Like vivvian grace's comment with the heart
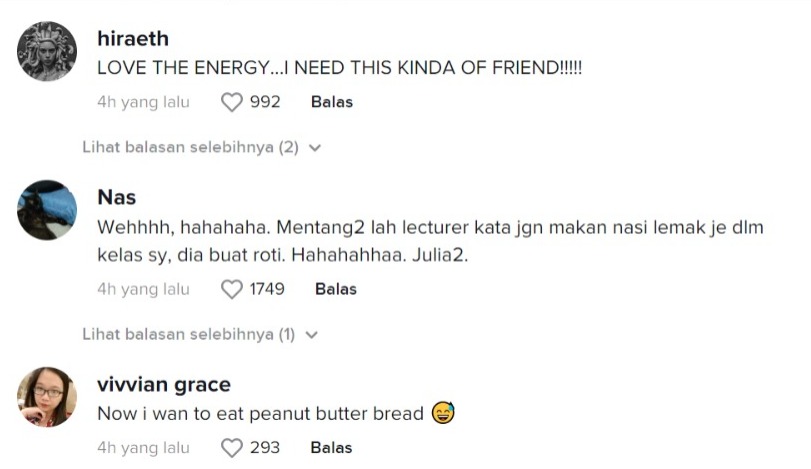811x469 pixels. point(232,448)
